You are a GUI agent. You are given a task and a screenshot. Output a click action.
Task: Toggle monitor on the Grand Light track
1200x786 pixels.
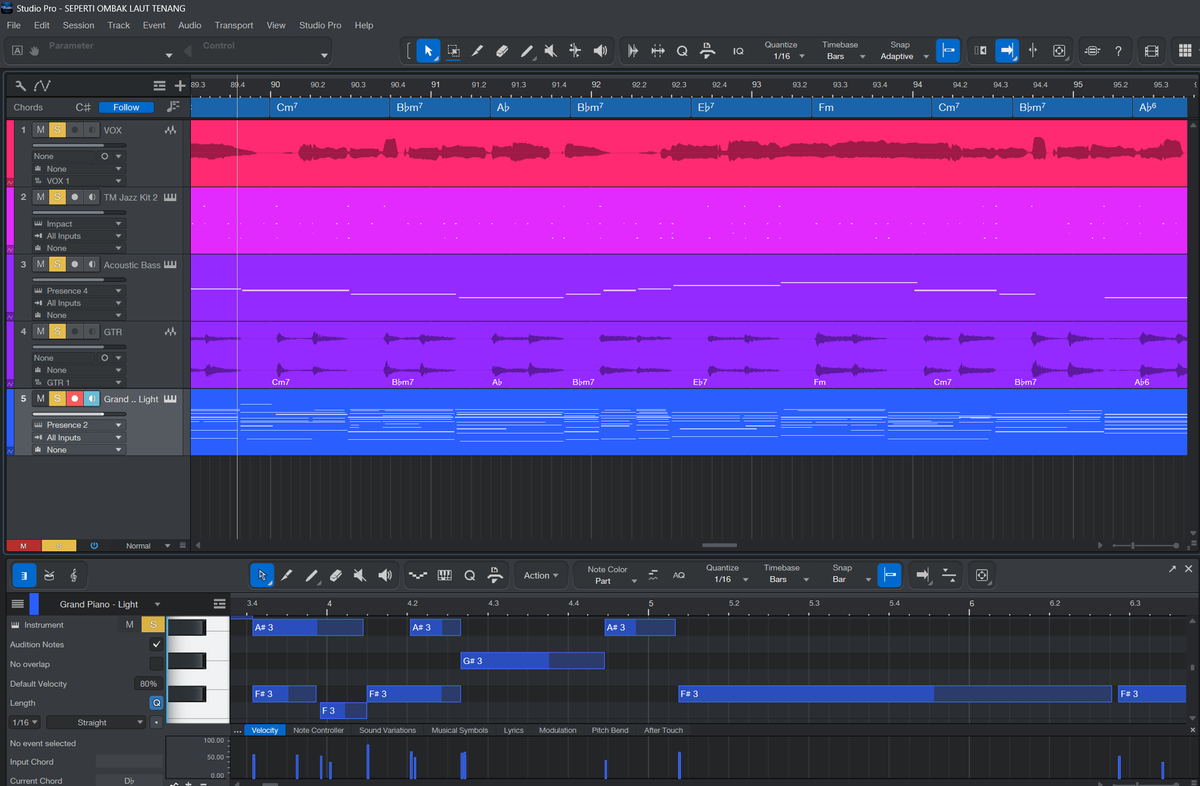pyautogui.click(x=92, y=398)
